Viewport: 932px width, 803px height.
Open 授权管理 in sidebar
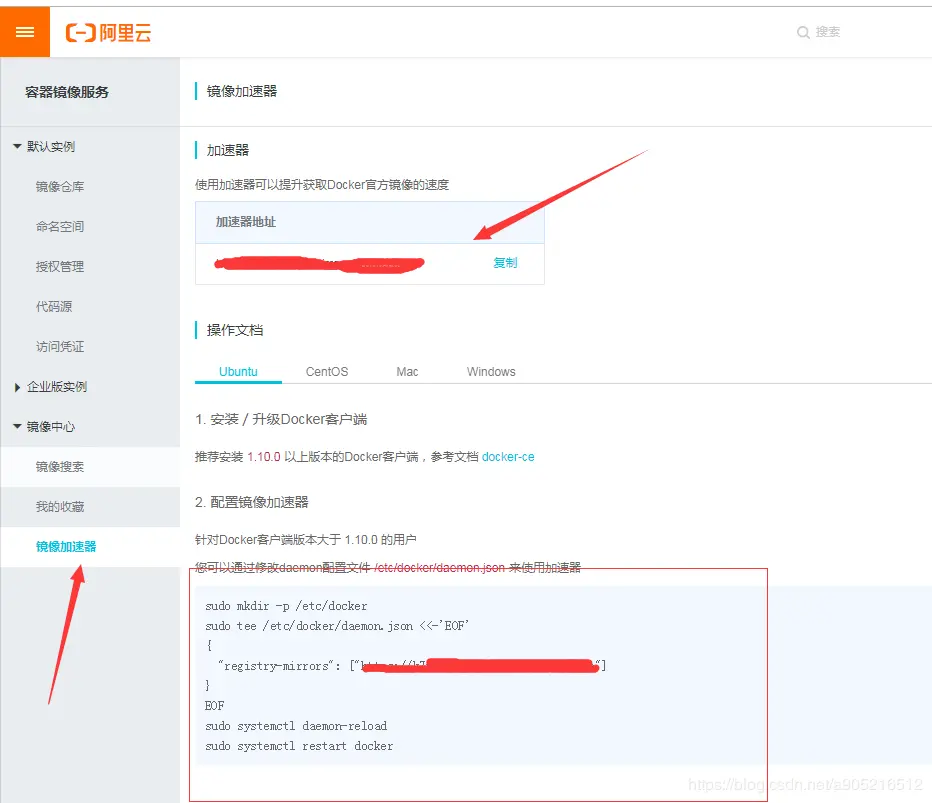point(59,266)
